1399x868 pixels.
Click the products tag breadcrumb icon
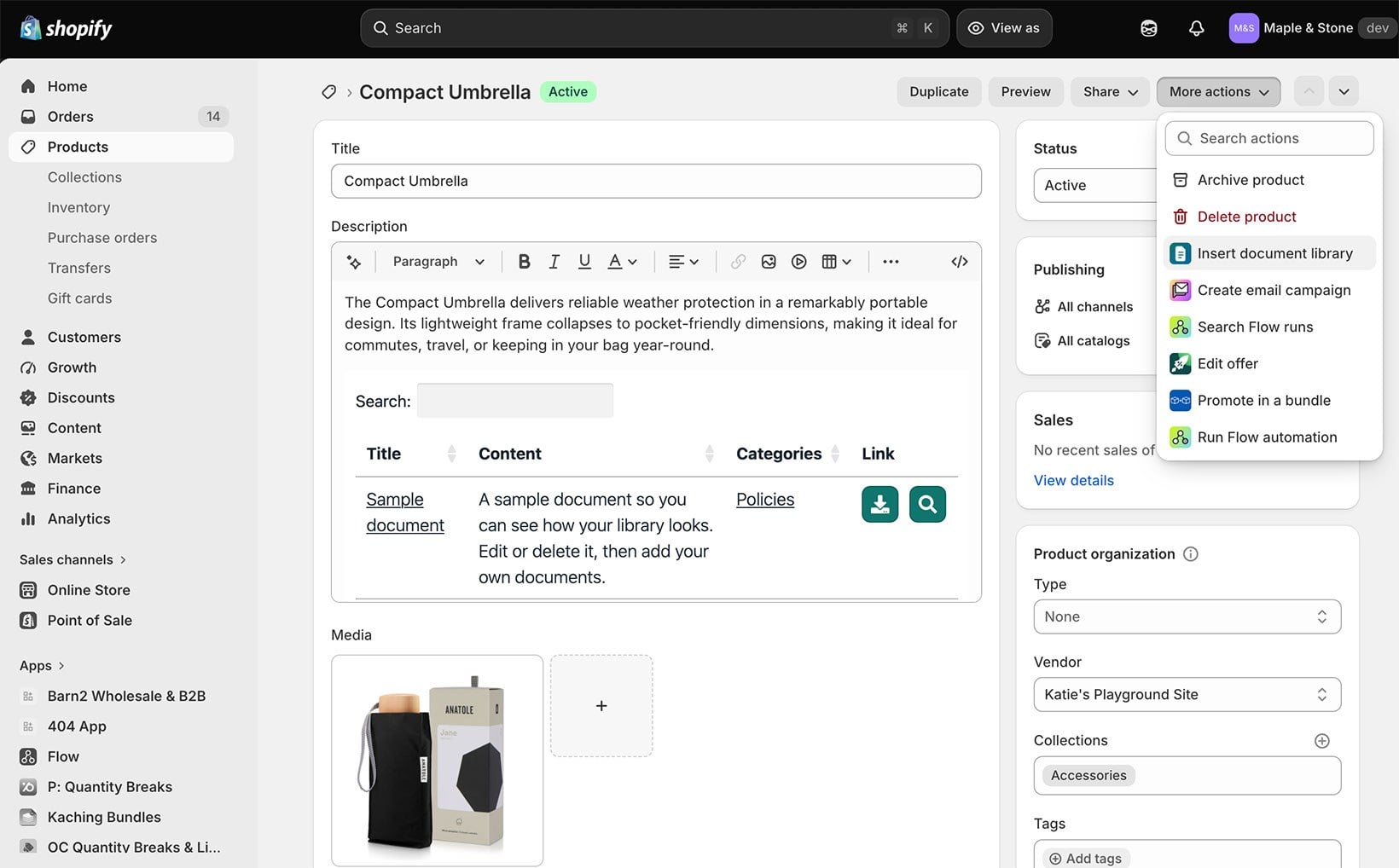pyautogui.click(x=328, y=91)
